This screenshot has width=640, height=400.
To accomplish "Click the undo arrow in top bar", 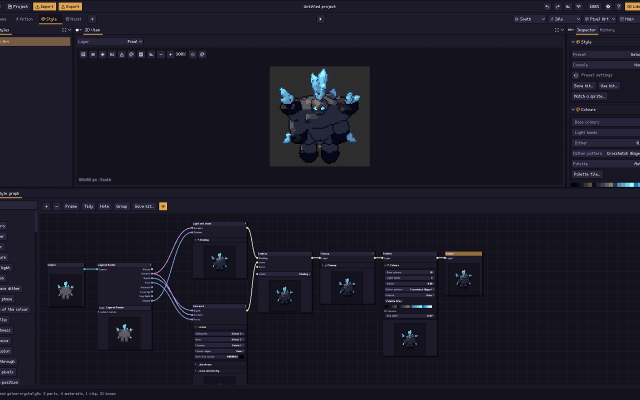I will coord(547,7).
